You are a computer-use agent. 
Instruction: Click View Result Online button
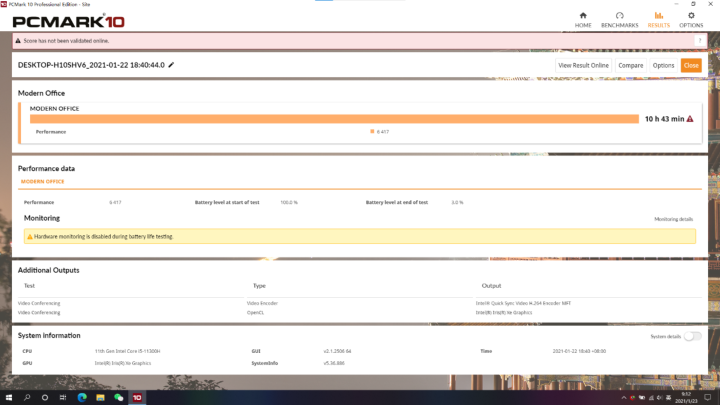pos(583,65)
